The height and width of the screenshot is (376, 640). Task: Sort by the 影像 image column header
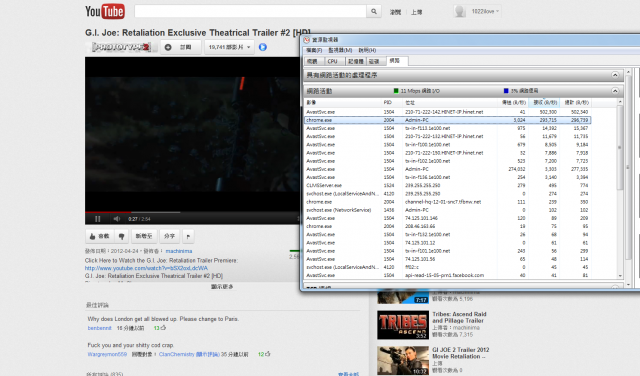click(x=343, y=102)
